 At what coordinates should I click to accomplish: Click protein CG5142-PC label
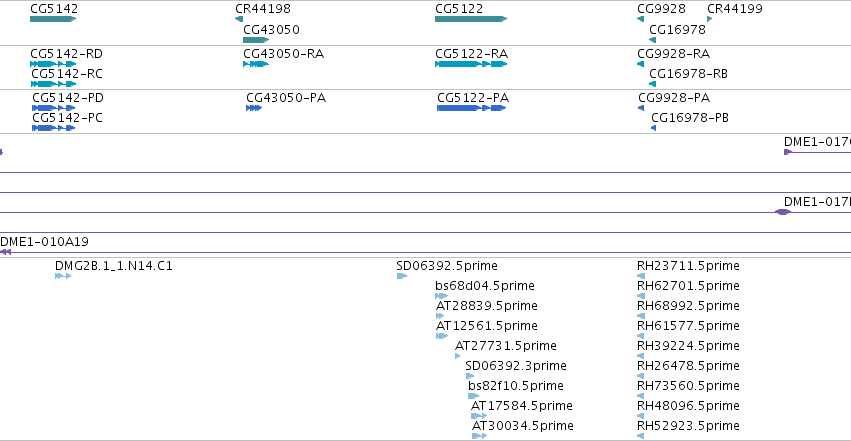tap(67, 118)
